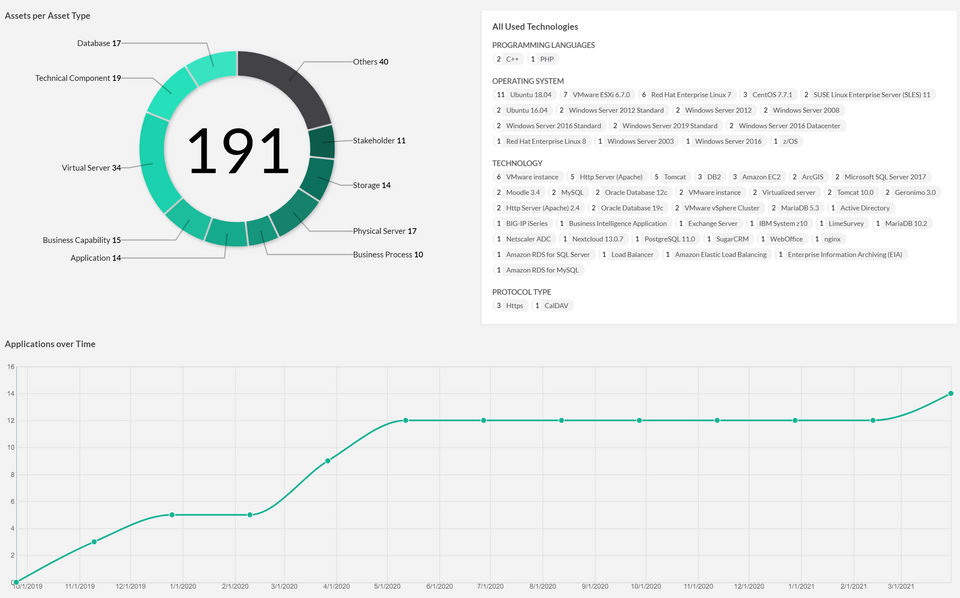Select the PHP programming language tag
The height and width of the screenshot is (598, 960).
[542, 59]
